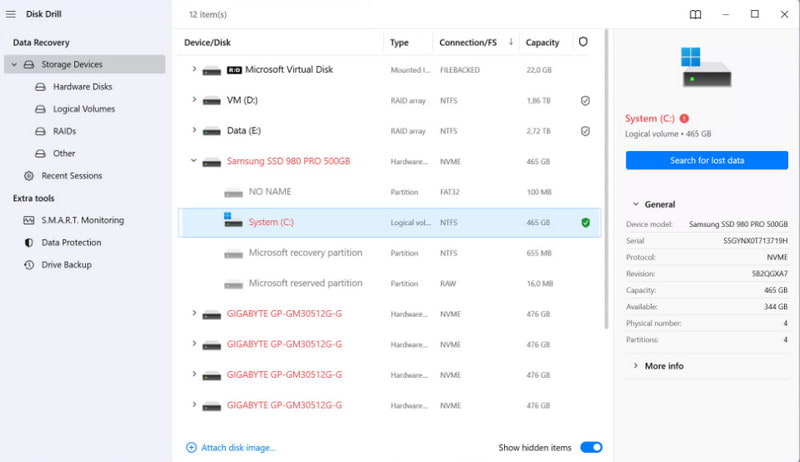Sort by Type column header

[x=399, y=42]
